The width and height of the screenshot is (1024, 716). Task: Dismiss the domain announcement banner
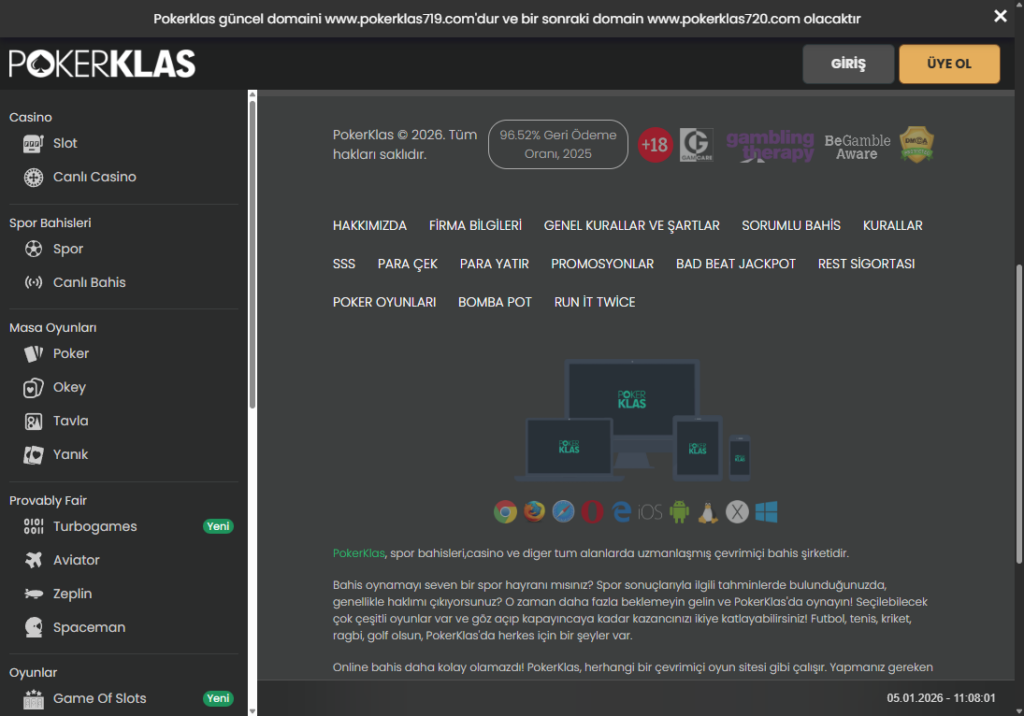click(1000, 16)
